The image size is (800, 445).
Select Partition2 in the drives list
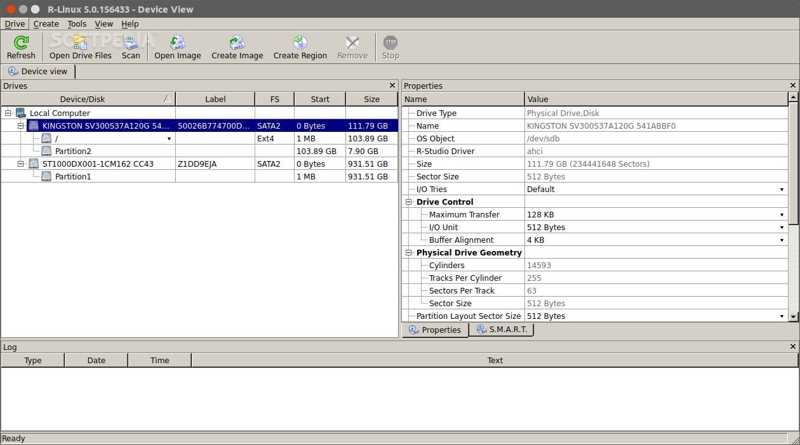click(x=72, y=151)
